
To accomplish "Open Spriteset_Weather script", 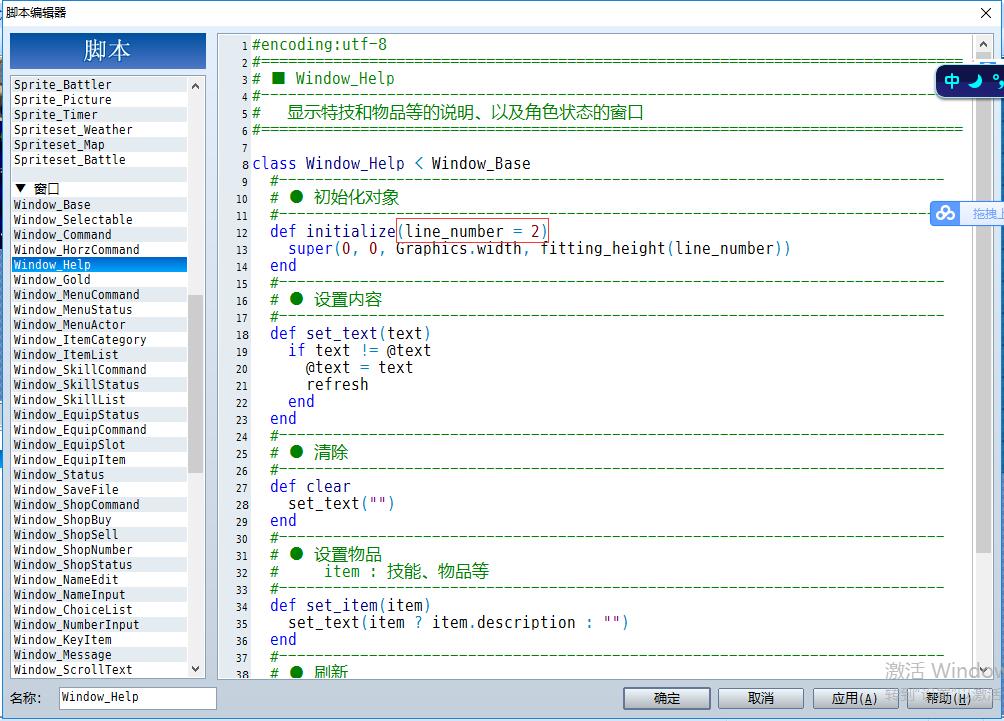I will [x=99, y=130].
